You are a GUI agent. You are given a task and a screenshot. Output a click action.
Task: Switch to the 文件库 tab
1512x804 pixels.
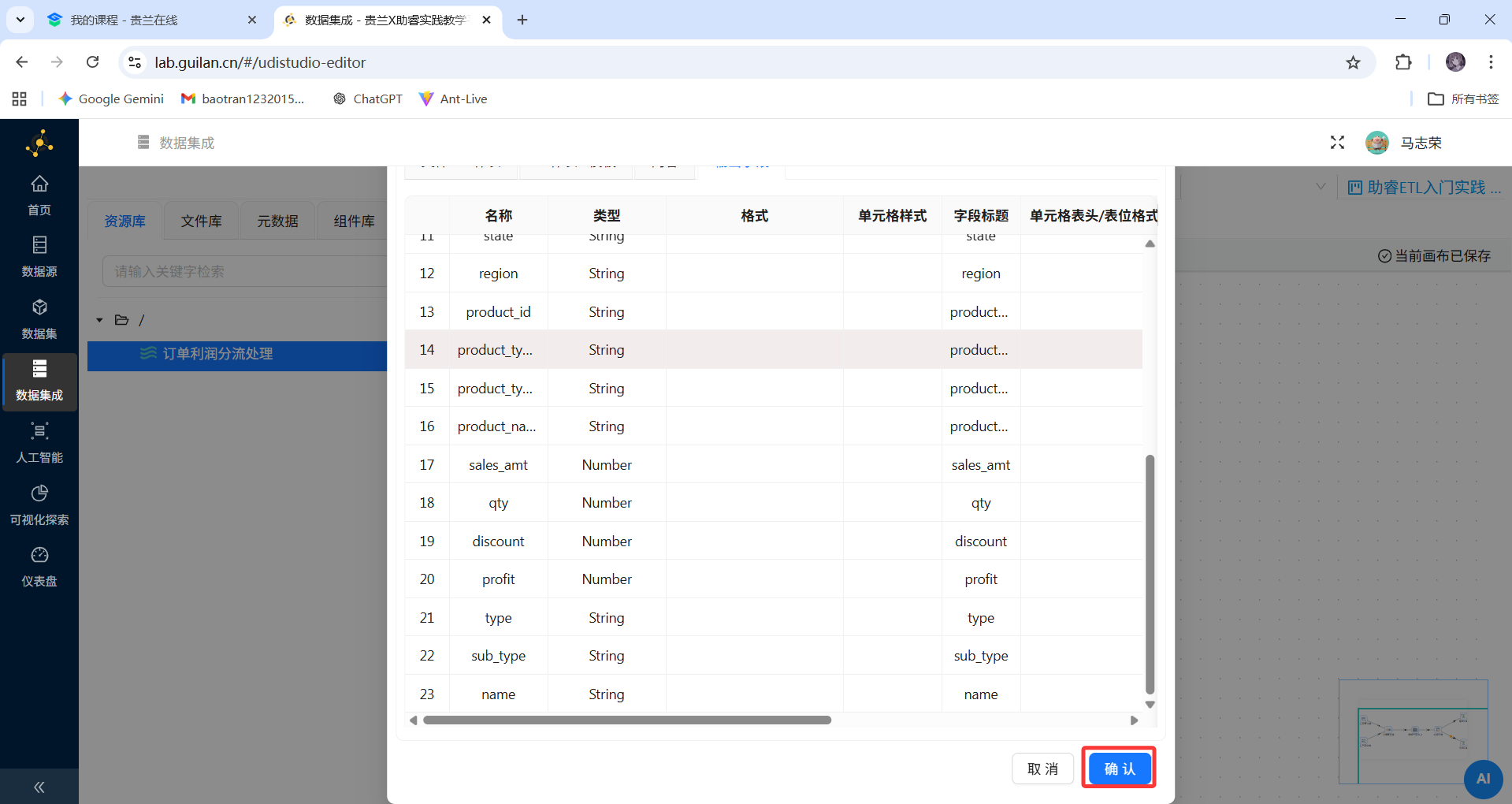pos(201,221)
